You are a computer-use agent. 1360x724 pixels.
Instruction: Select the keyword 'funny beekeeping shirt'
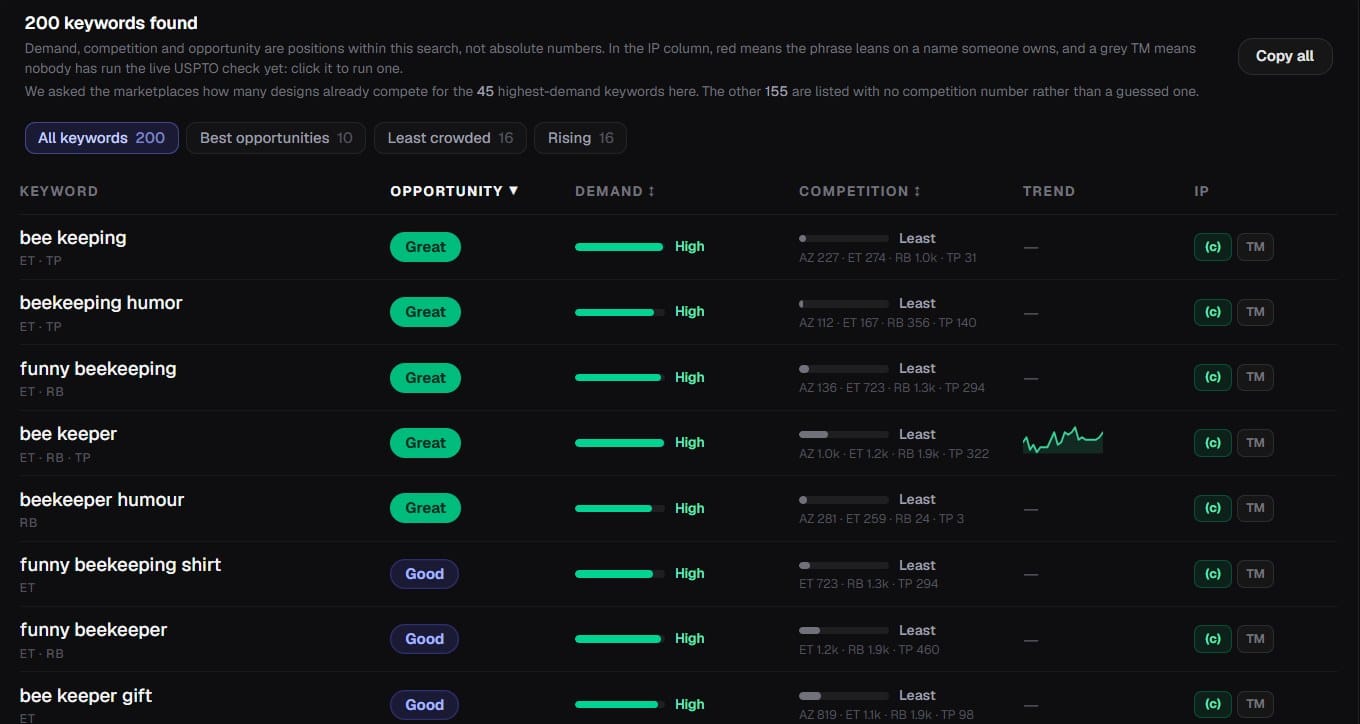click(x=120, y=565)
